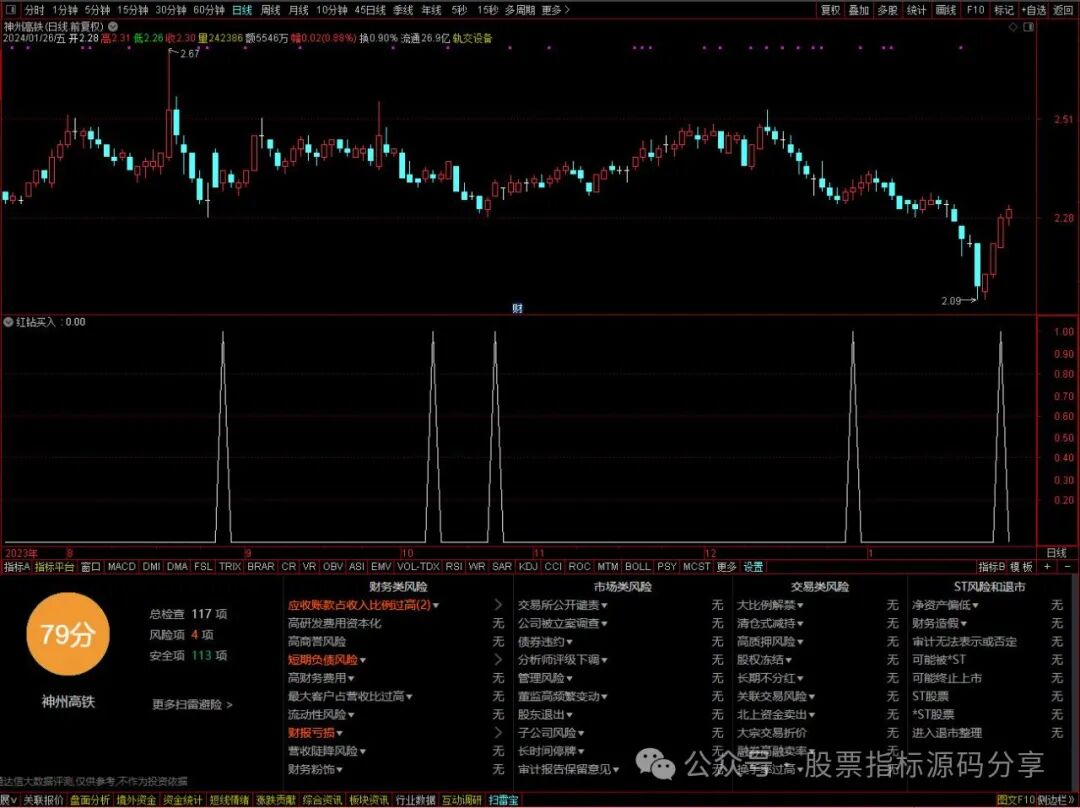Click the arrow at the 财报亏损 row end

[x=498, y=732]
